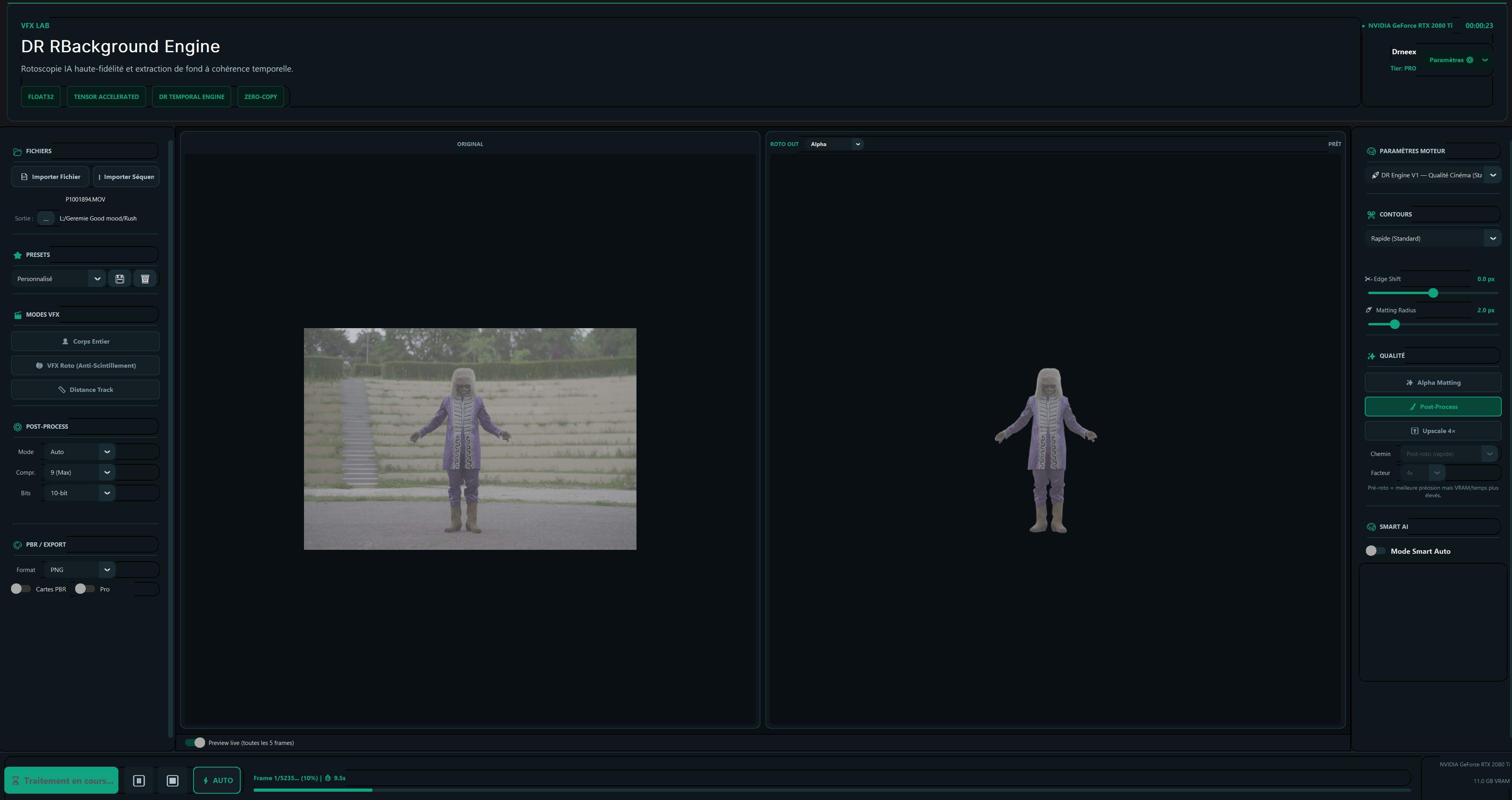This screenshot has height=800, width=1512.
Task: Stop processing with the stop icon
Action: (173, 781)
